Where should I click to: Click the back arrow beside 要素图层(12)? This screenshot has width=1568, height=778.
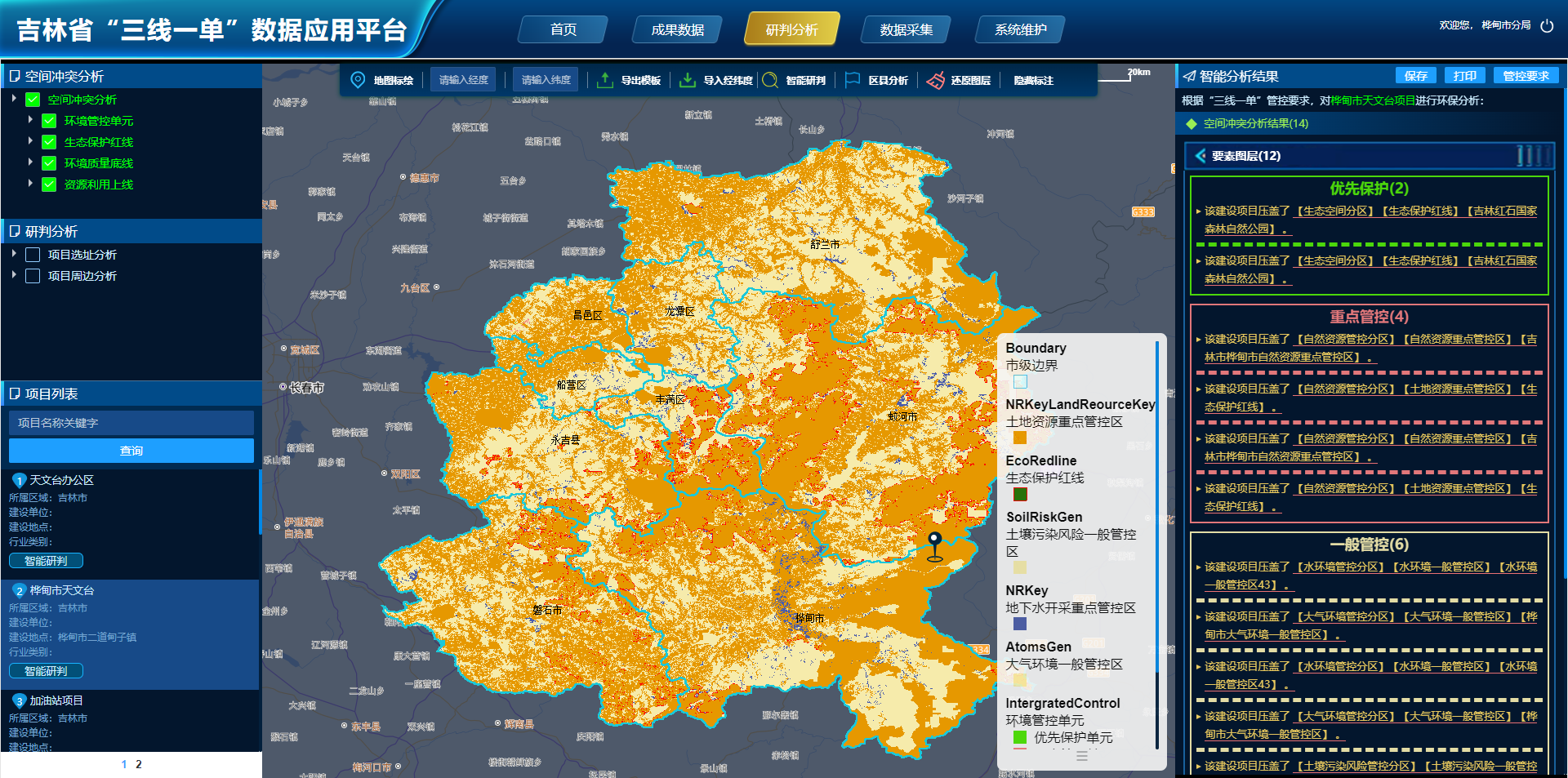click(x=1200, y=156)
